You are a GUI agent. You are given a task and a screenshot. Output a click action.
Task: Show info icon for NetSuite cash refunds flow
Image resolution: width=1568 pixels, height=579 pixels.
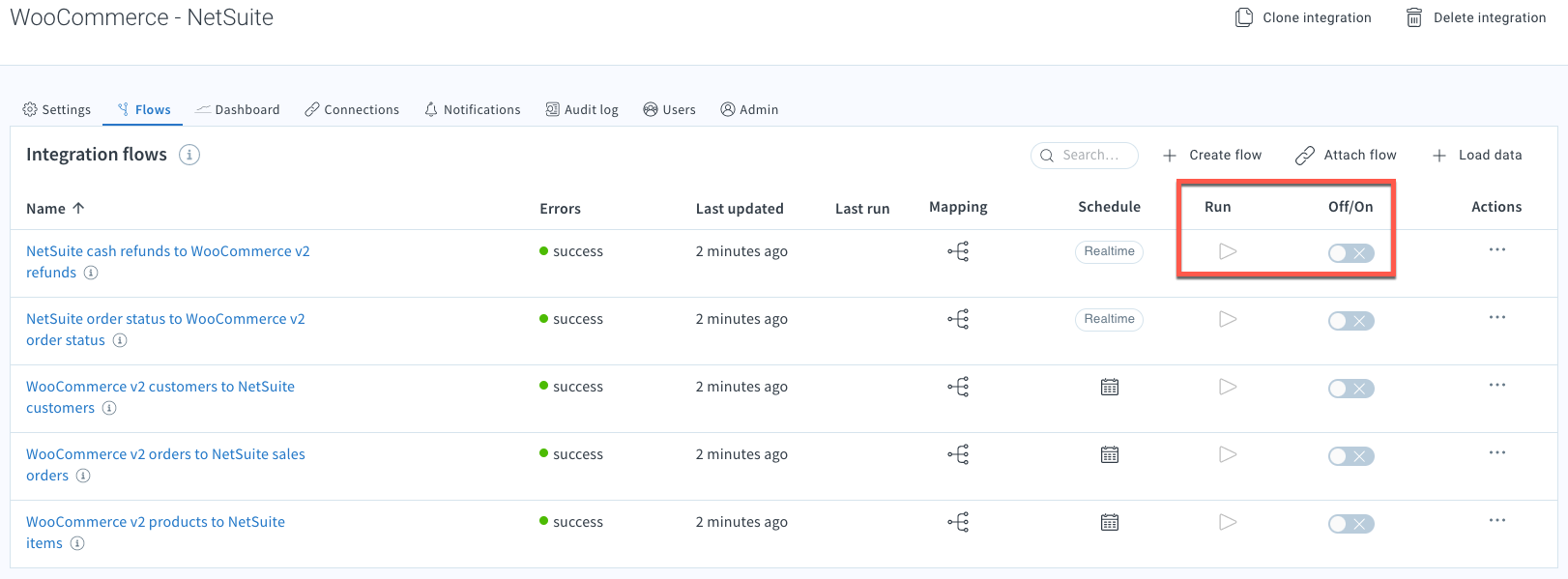pos(91,273)
